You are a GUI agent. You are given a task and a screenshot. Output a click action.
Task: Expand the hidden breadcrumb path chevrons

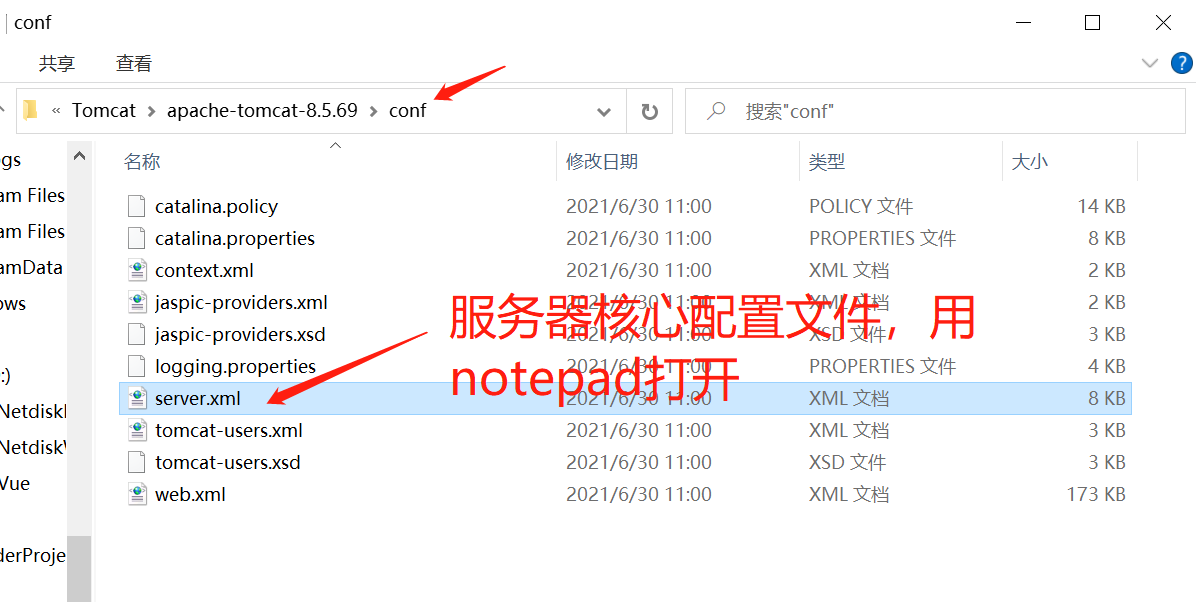tap(56, 111)
